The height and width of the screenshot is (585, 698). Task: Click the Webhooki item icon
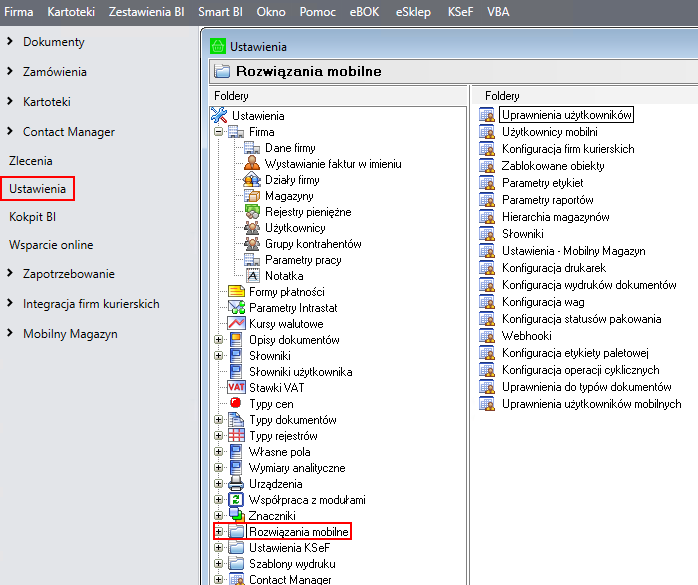pos(487,336)
